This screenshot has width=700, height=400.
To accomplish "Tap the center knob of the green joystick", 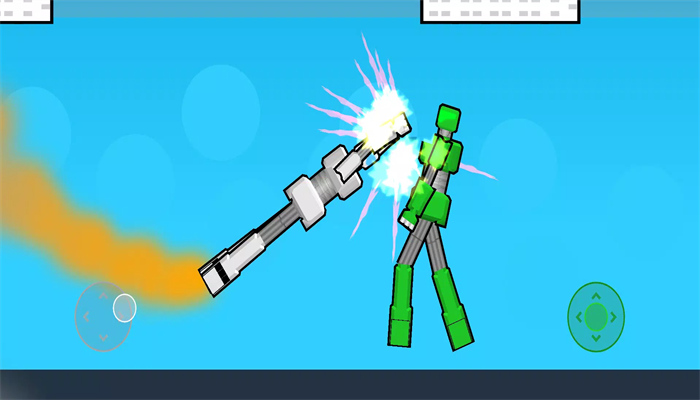I will pos(596,317).
